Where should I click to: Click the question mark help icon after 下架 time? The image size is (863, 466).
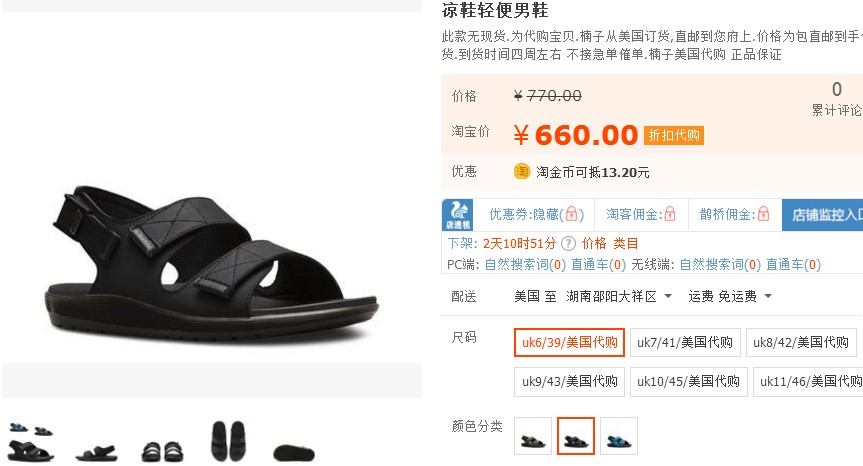tap(569, 243)
